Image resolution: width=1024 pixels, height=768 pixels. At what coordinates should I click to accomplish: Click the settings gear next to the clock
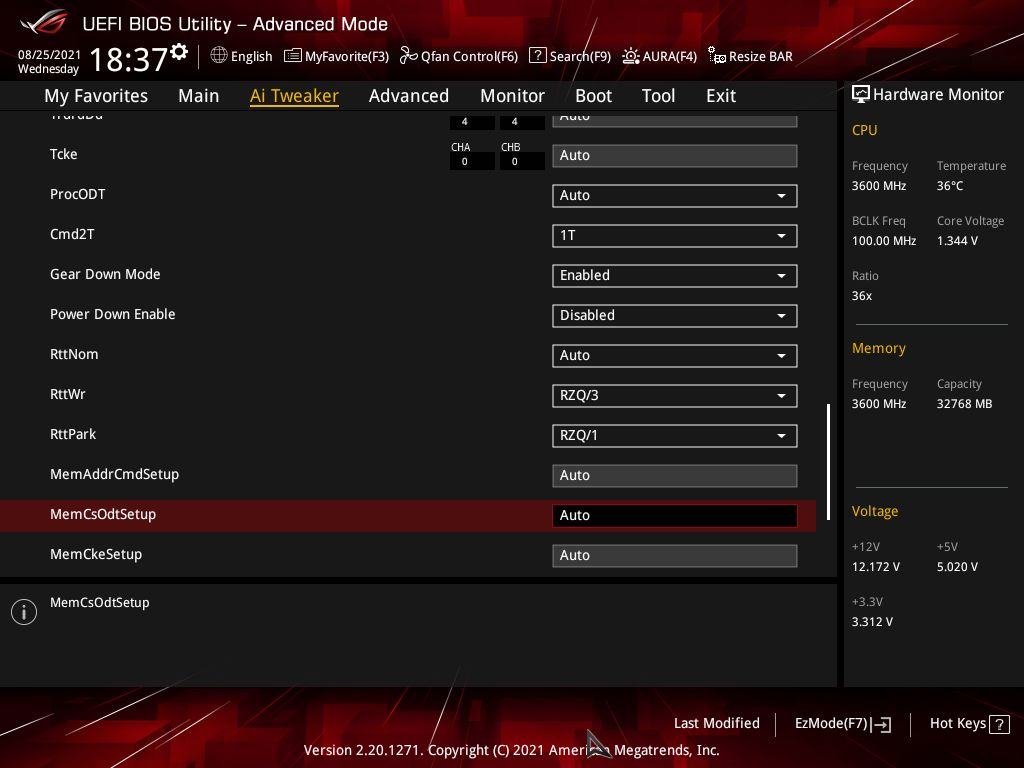[179, 52]
